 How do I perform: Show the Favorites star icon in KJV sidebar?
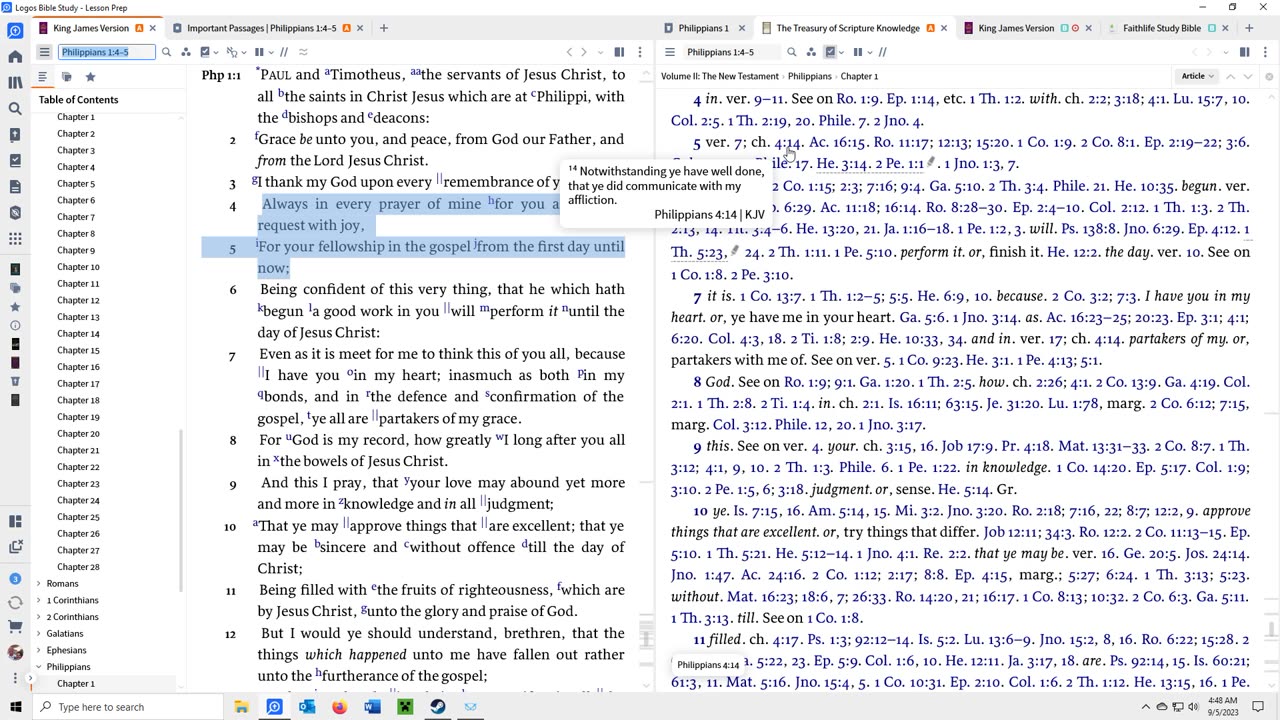pos(90,77)
